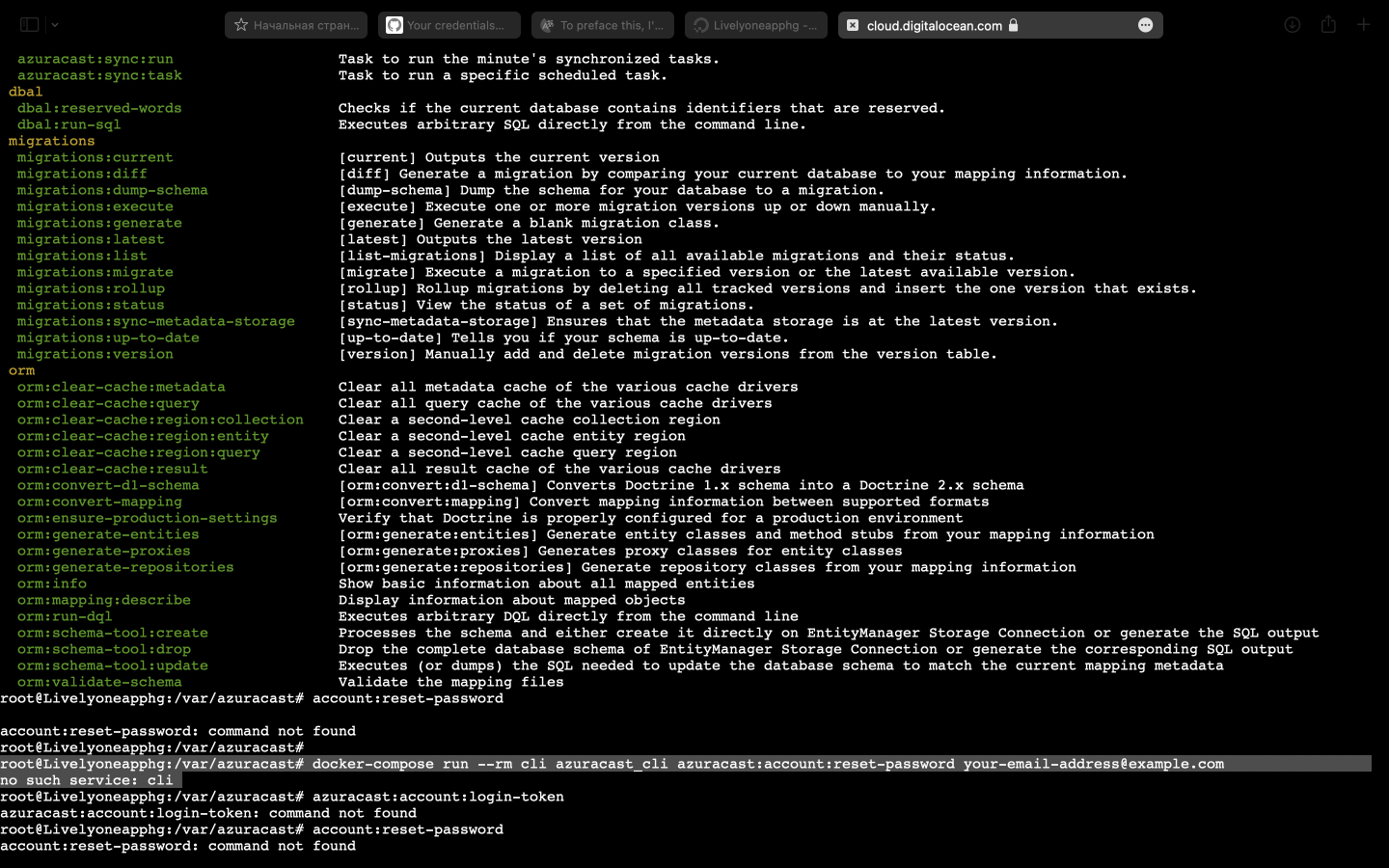Click the migrations:generate command
This screenshot has height=868, width=1389.
[99, 223]
